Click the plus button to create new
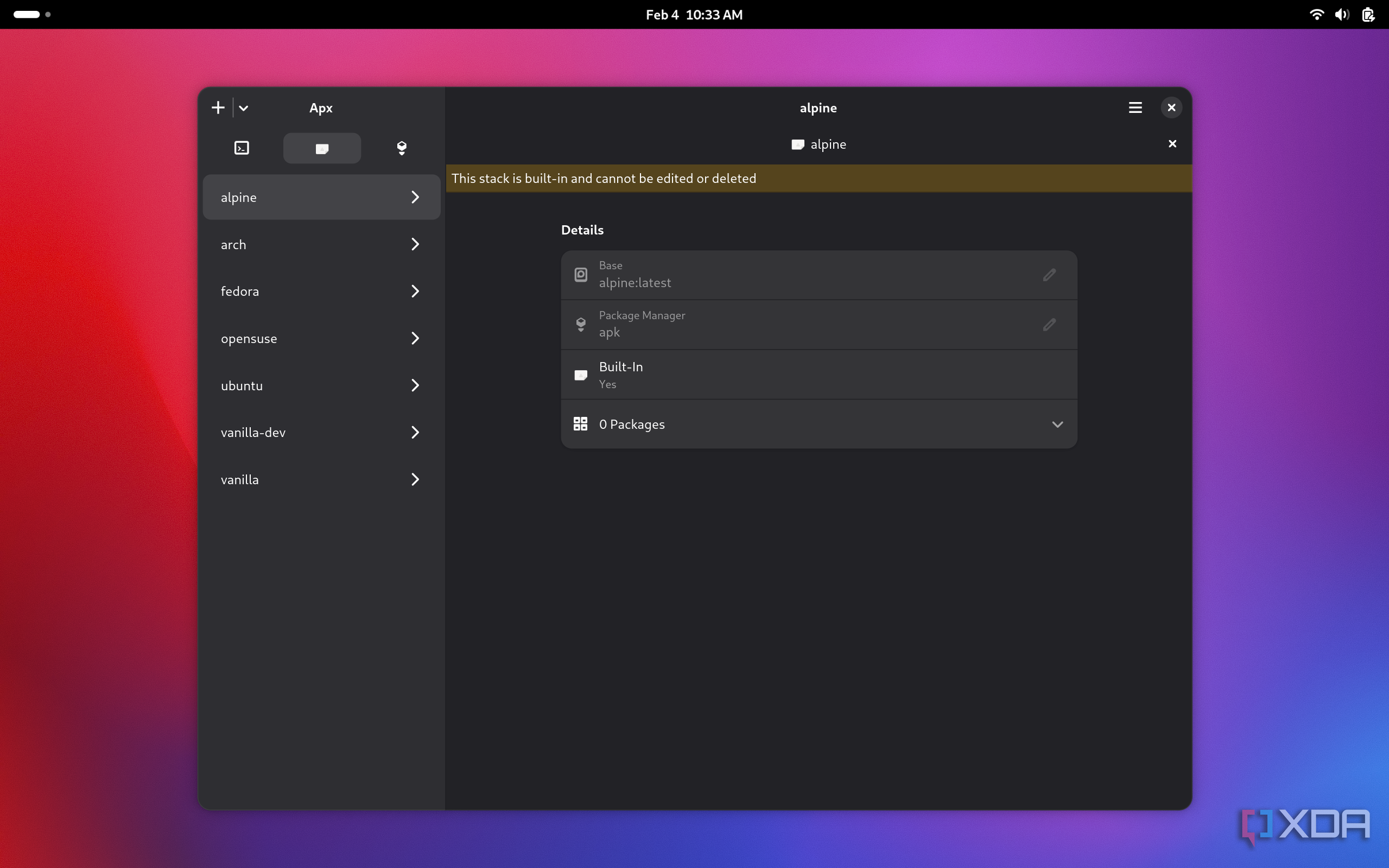The image size is (1389, 868). pyautogui.click(x=218, y=108)
